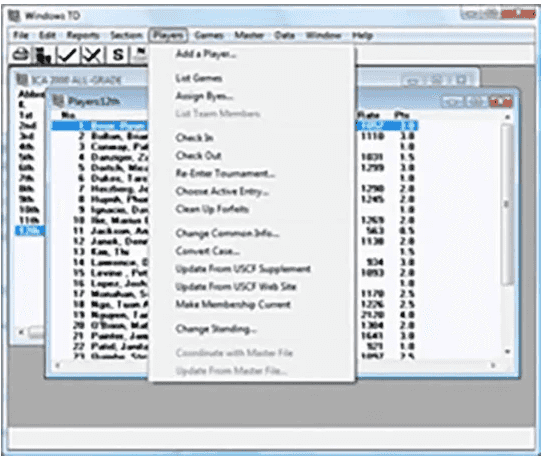Select Check In menu item
This screenshot has height=457, width=542.
point(194,138)
